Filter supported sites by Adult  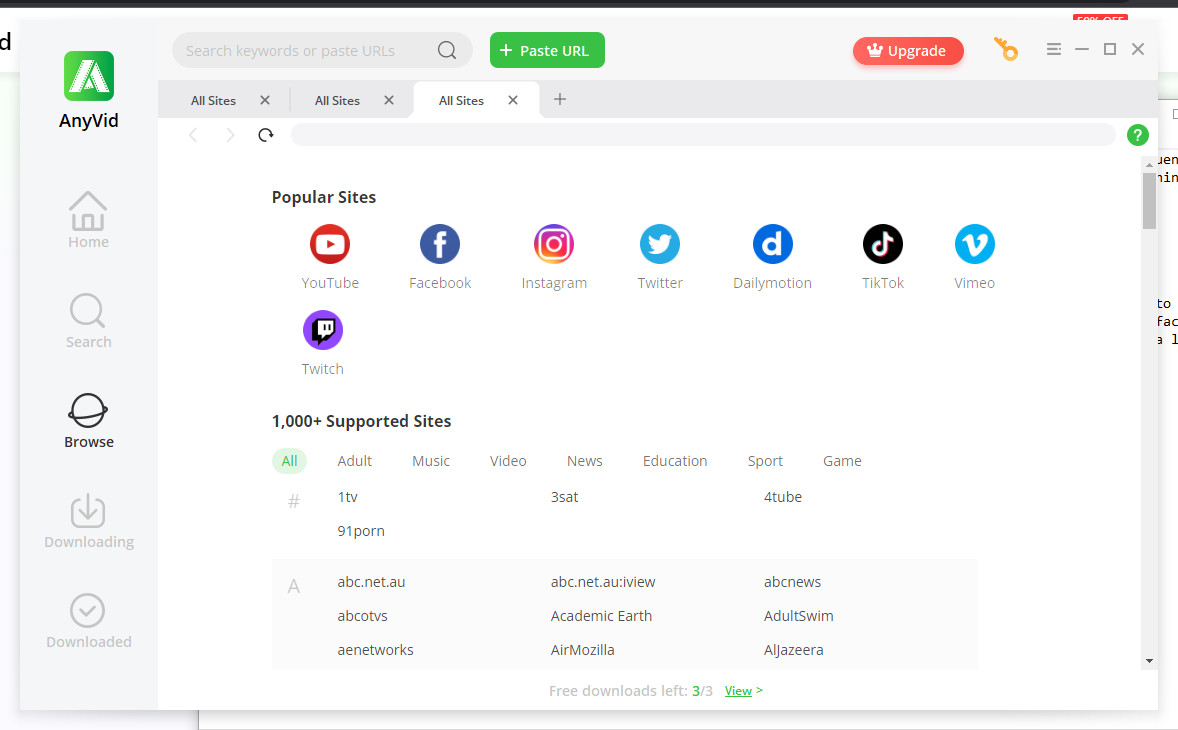(x=355, y=461)
